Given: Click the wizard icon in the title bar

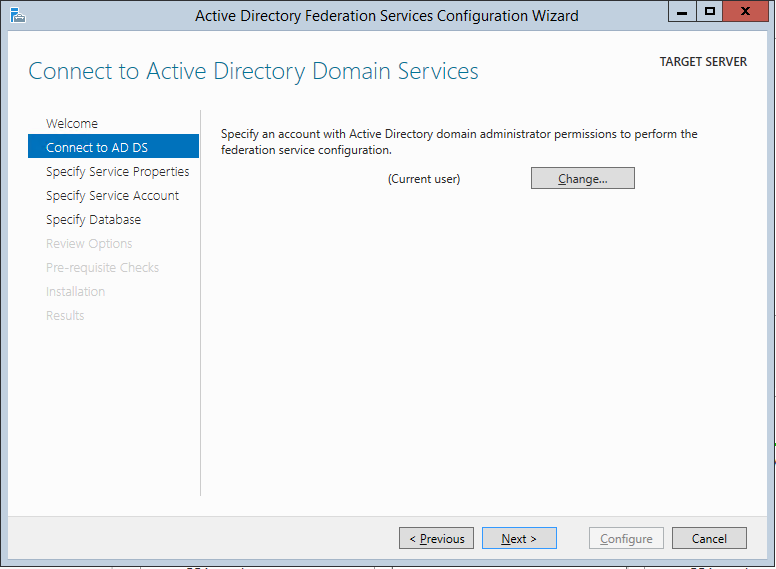Looking at the screenshot, I should point(17,14).
